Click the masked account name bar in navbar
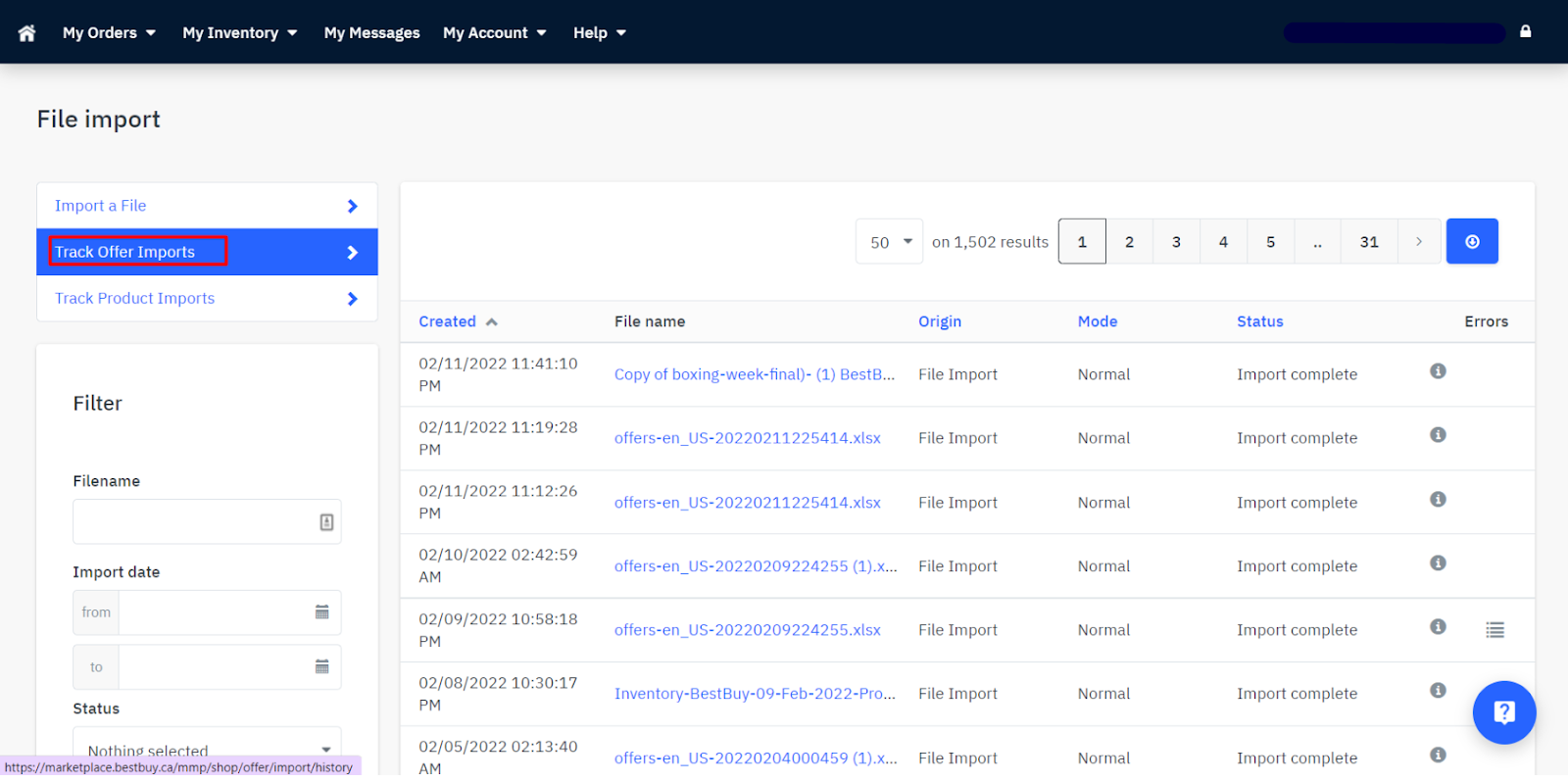This screenshot has width=1568, height=782. point(1395,33)
